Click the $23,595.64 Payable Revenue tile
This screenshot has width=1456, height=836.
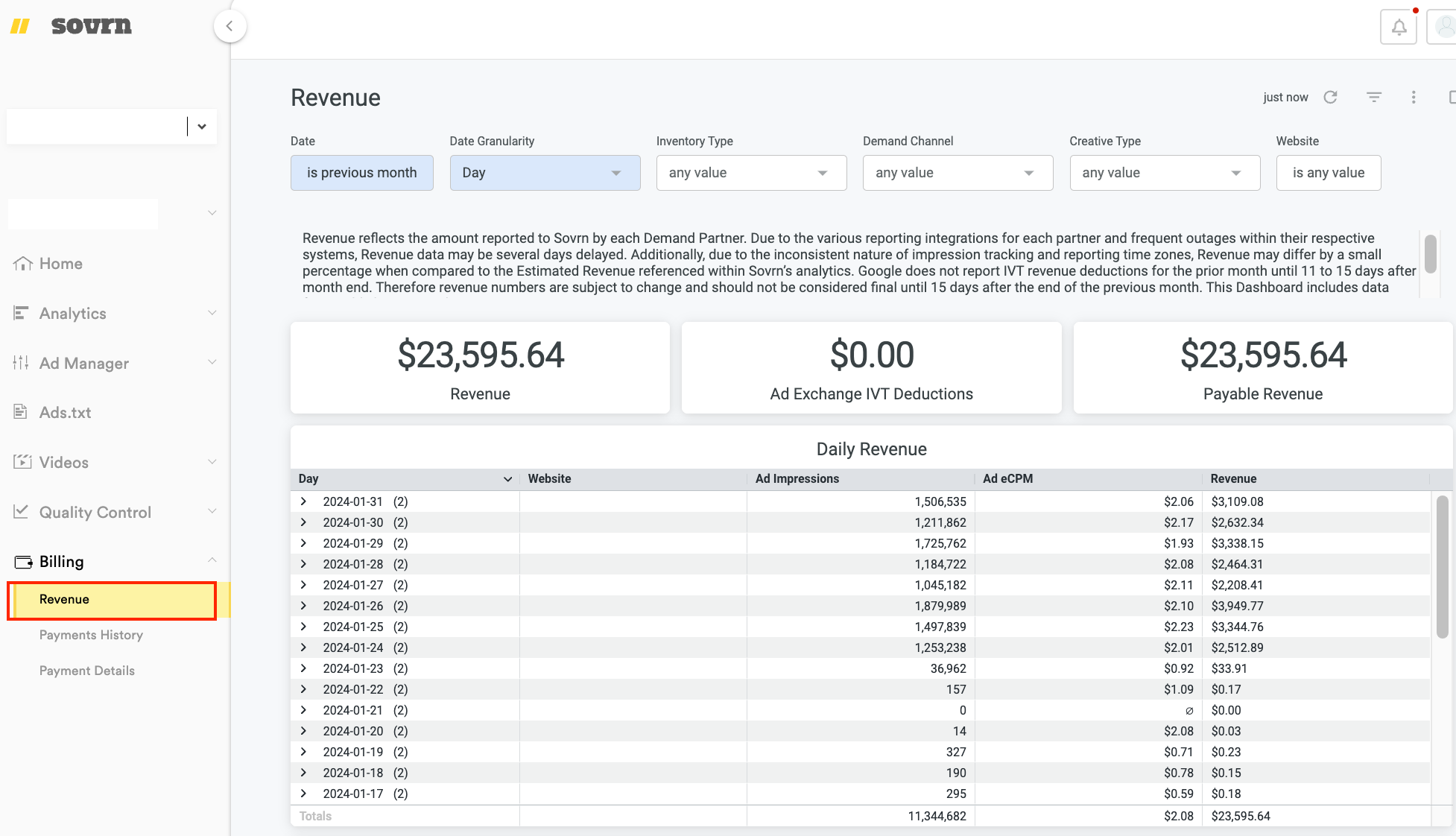[1263, 368]
